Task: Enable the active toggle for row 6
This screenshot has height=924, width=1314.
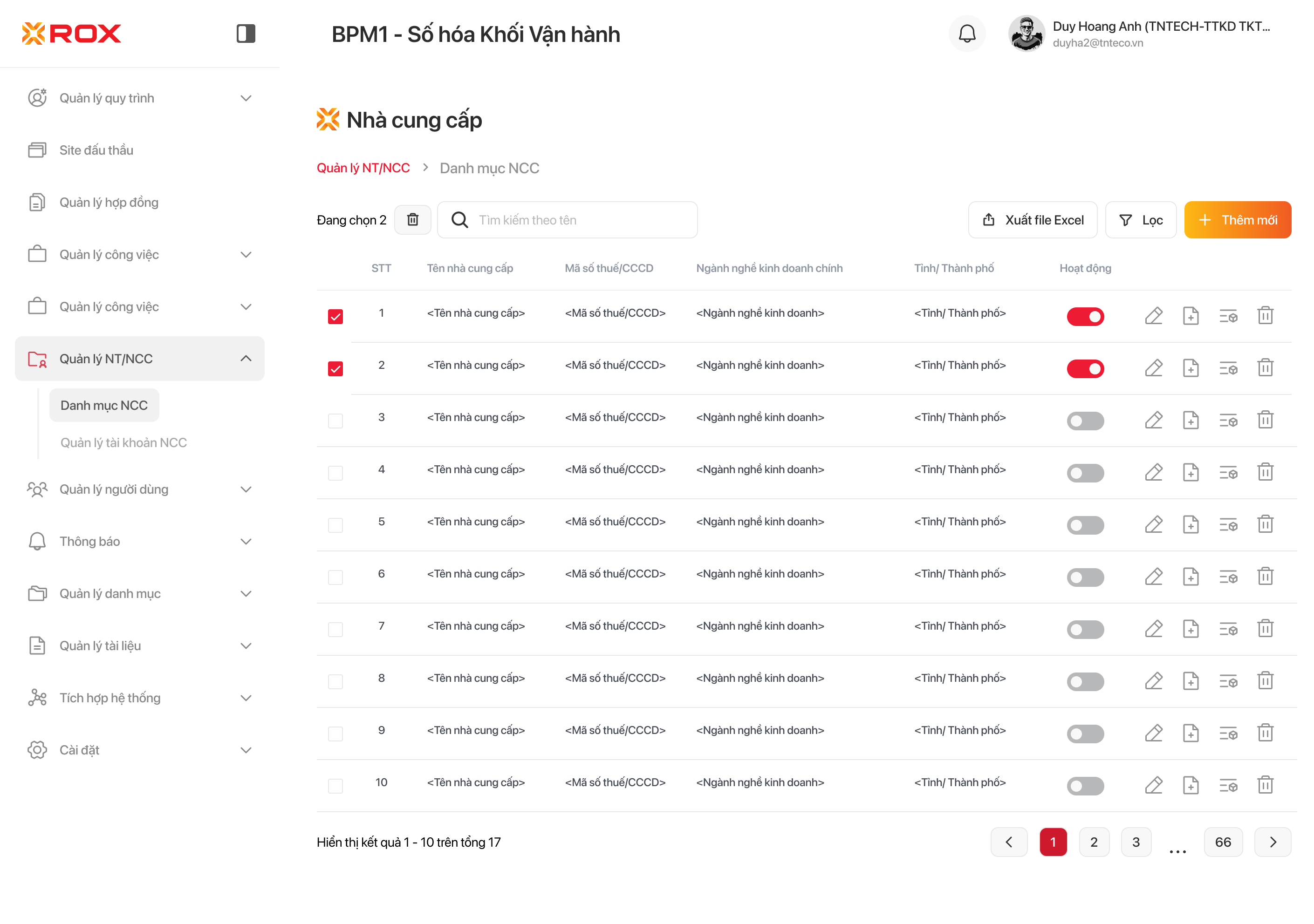Action: tap(1085, 577)
